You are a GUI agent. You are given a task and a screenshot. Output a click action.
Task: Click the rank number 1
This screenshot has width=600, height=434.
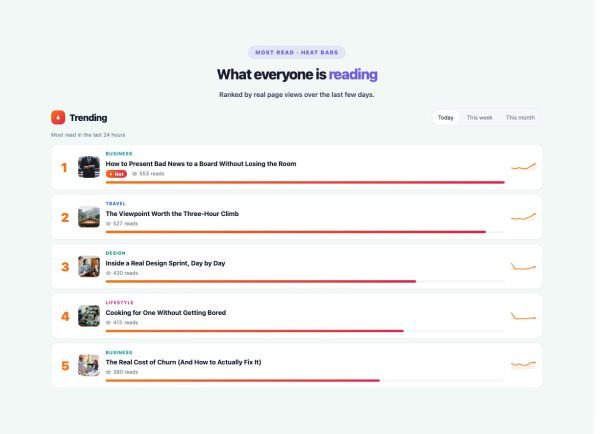click(64, 168)
